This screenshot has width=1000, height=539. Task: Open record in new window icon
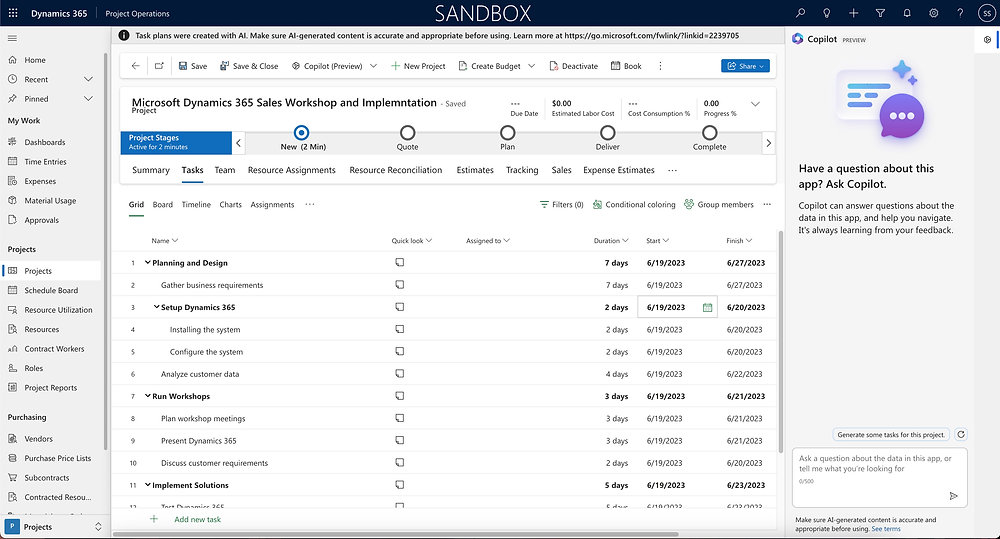[159, 66]
